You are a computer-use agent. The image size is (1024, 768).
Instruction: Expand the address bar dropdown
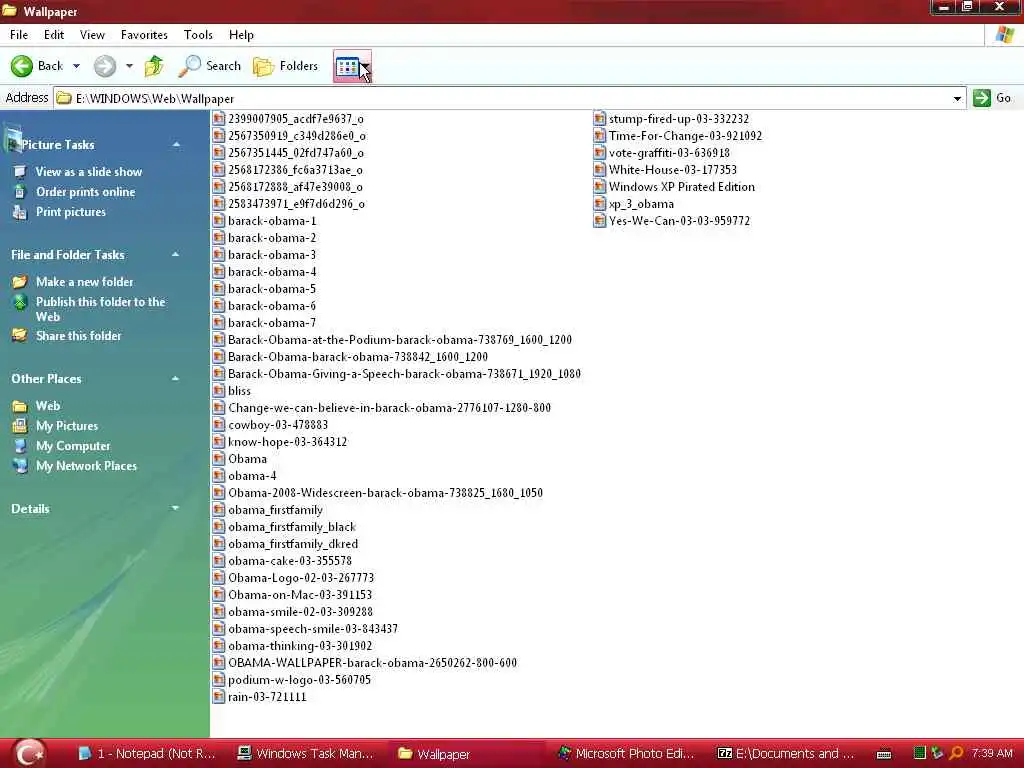[x=957, y=99]
